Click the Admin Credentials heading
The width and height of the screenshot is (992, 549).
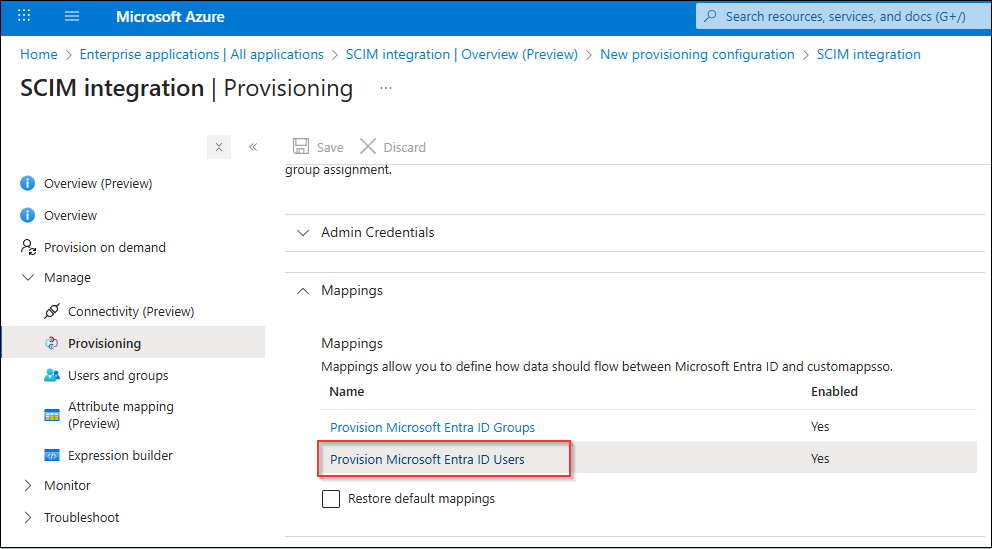pos(378,233)
